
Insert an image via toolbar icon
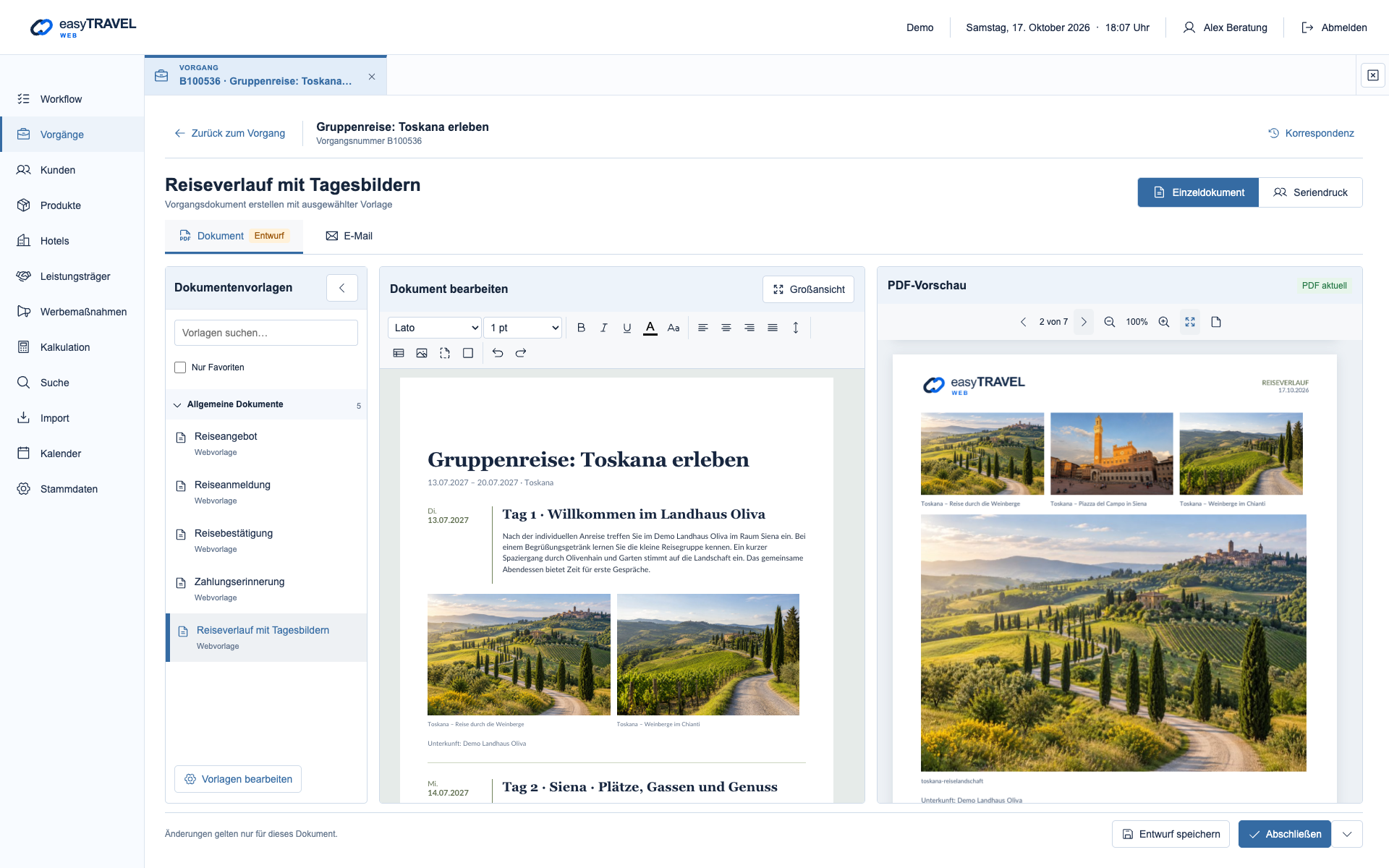(422, 353)
